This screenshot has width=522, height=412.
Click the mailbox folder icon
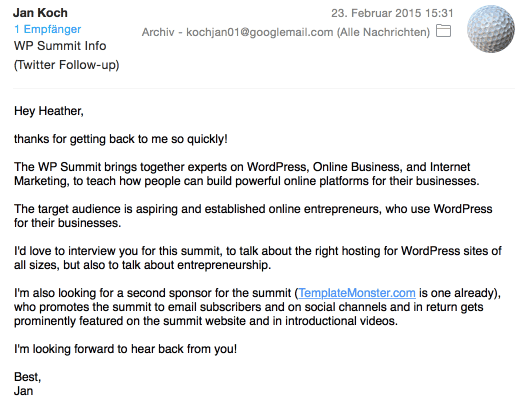pyautogui.click(x=444, y=31)
